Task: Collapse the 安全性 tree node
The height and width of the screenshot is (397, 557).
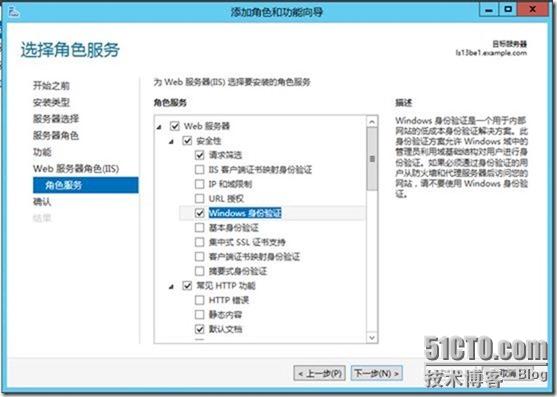Action: [x=172, y=141]
